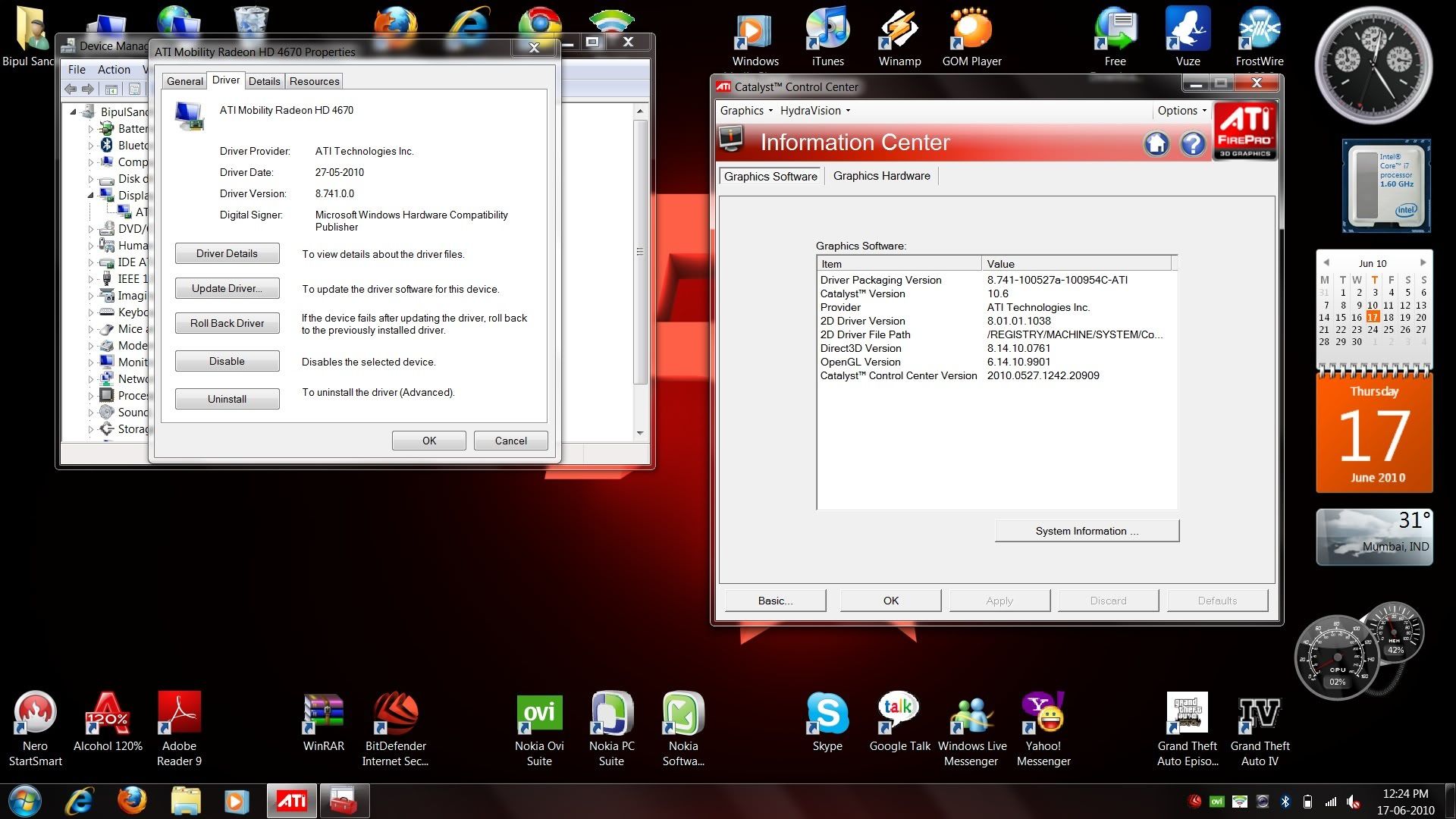Expand Sound node in Device Manager
Viewport: 1456px width, 819px height.
[x=91, y=413]
